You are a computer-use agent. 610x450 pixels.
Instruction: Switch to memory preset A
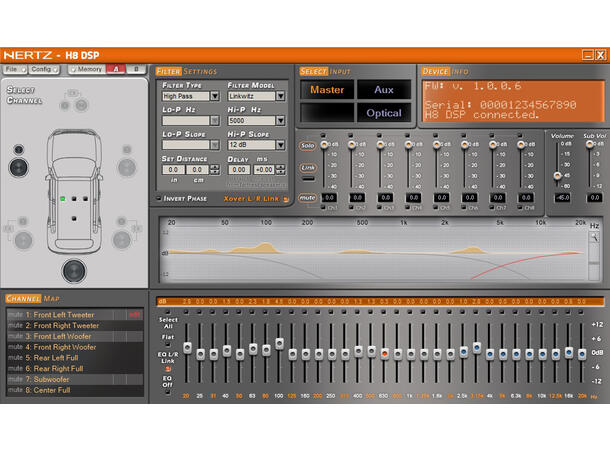116,69
